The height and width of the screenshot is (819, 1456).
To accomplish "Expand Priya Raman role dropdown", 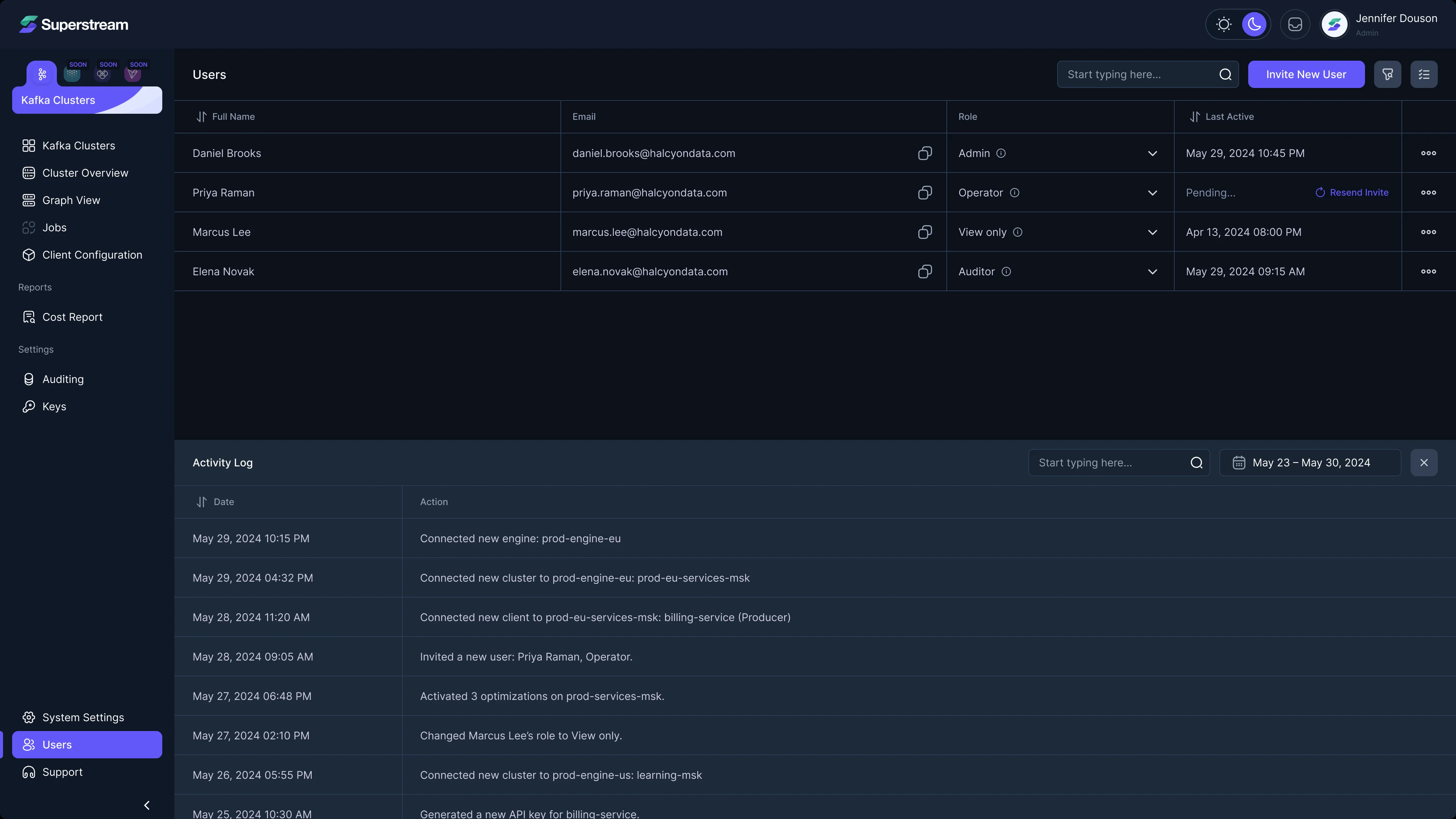I will pyautogui.click(x=1153, y=193).
